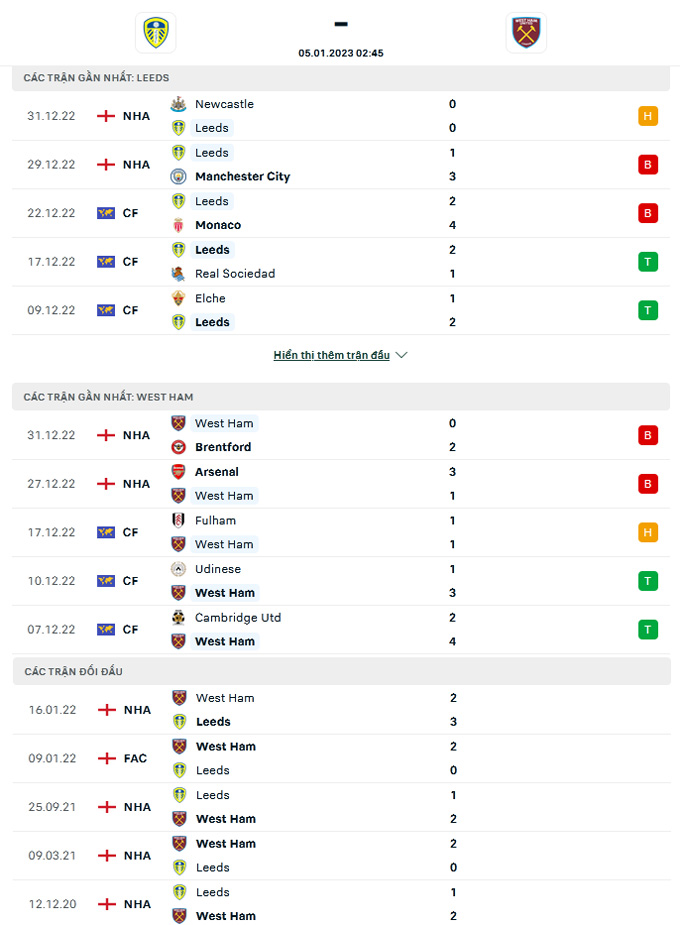The width and height of the screenshot is (680, 925).
Task: Open the Elche team link
Action: point(210,298)
